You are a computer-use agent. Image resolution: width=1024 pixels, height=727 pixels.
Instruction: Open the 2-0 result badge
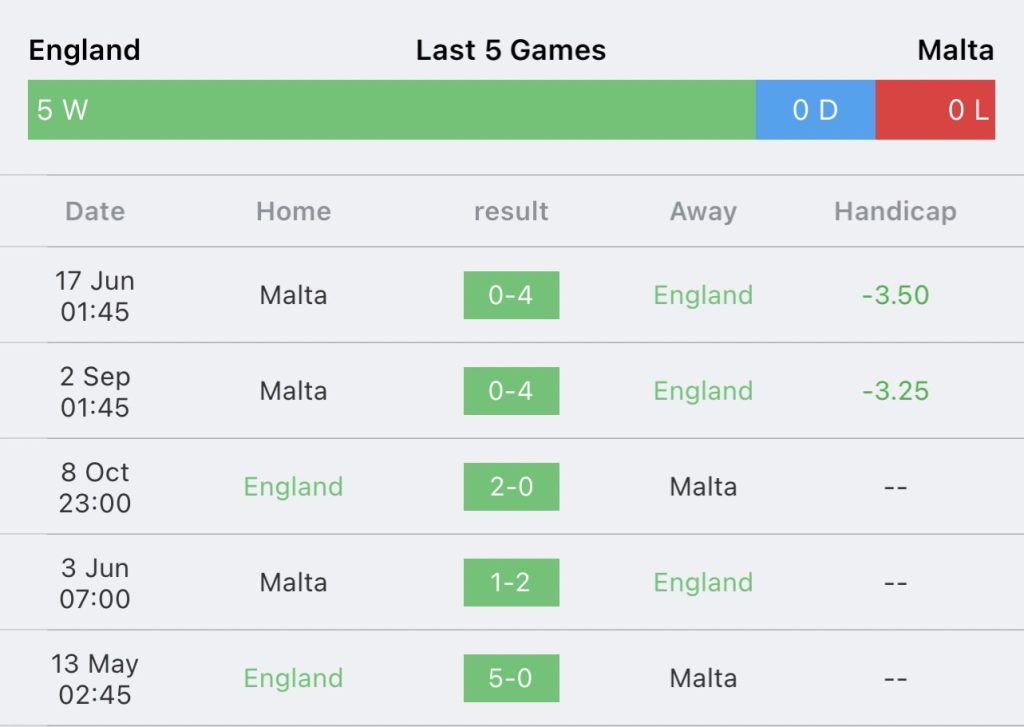(x=511, y=487)
